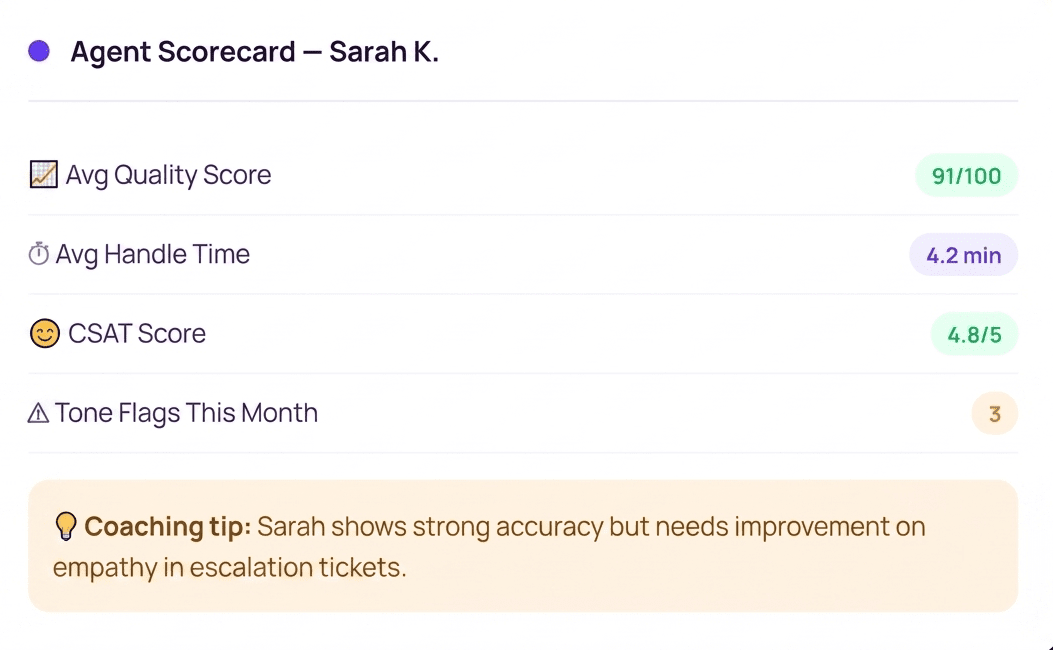Click the Avg Quality Score label
The width and height of the screenshot is (1053, 650).
click(169, 175)
